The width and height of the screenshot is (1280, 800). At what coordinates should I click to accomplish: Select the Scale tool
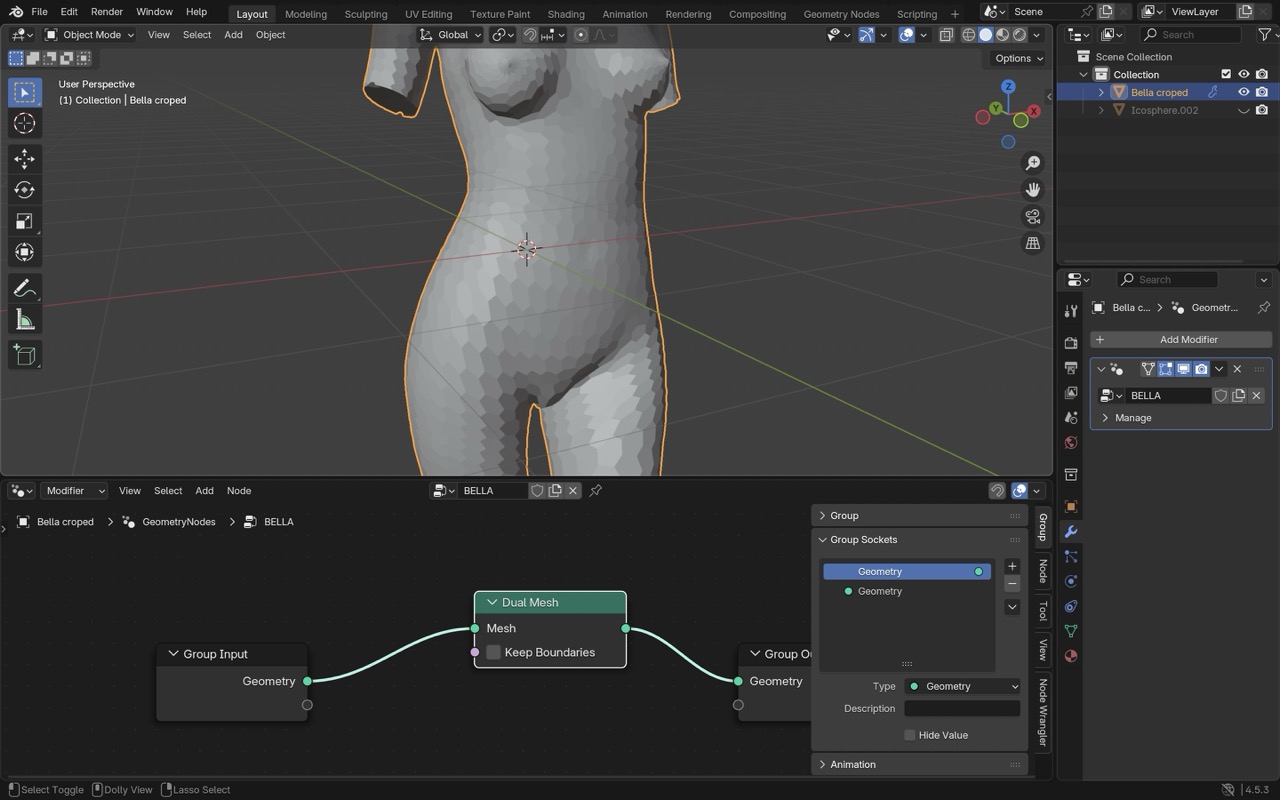25,221
